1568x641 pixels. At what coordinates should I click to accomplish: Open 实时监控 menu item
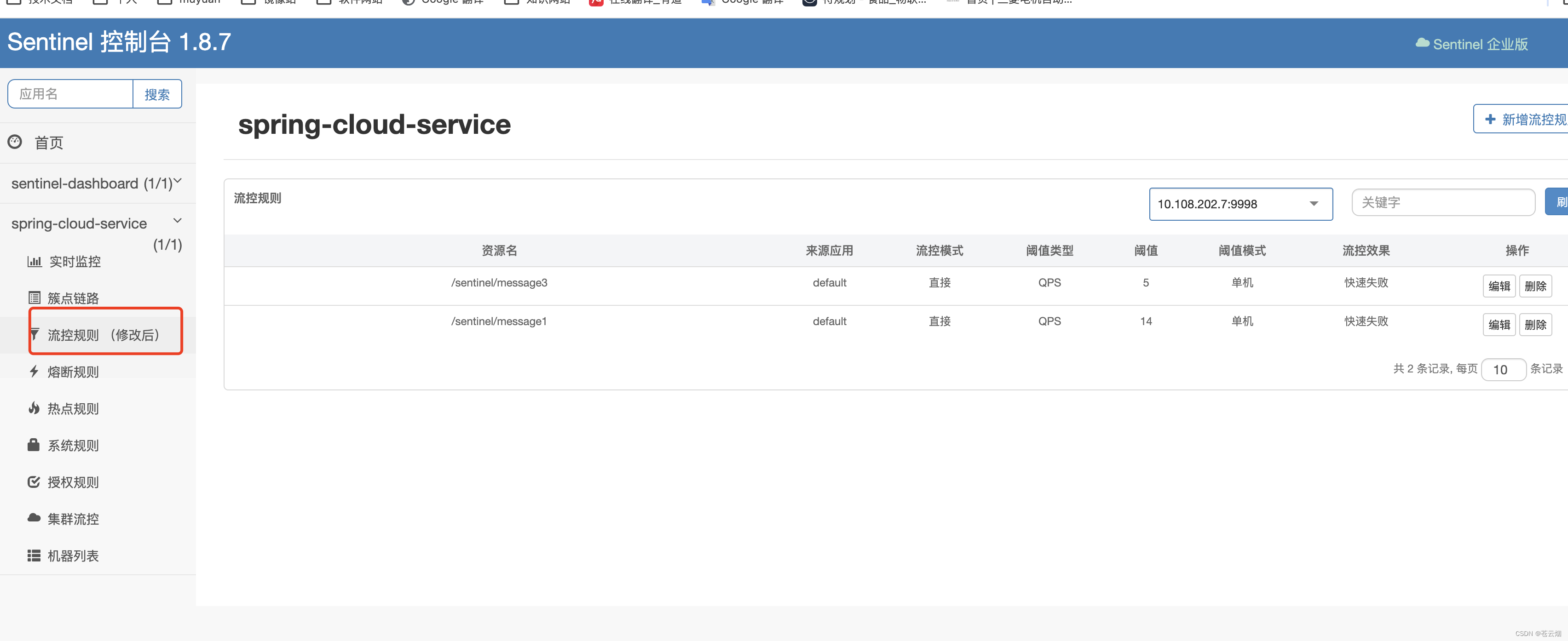(x=75, y=262)
